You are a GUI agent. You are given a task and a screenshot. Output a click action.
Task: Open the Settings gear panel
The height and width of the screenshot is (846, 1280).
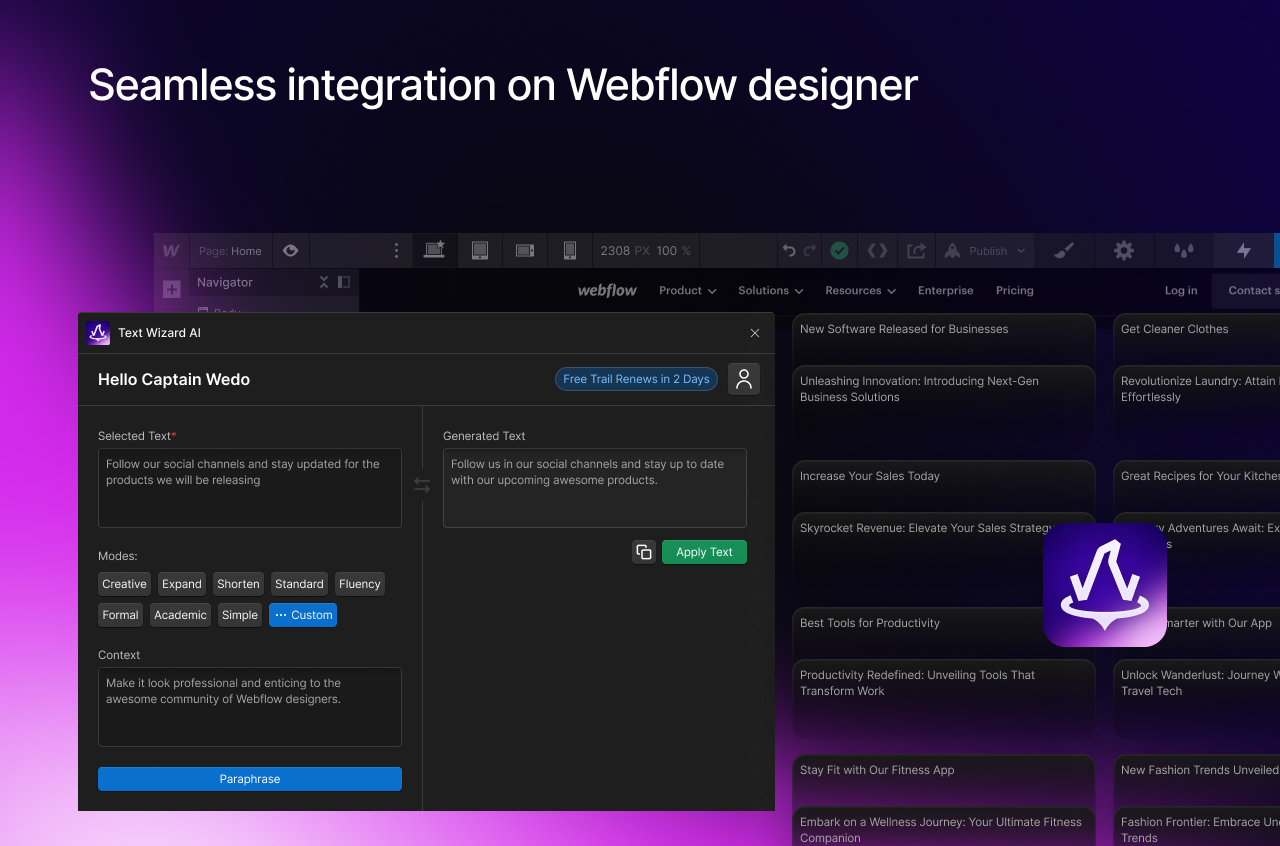pyautogui.click(x=1124, y=250)
